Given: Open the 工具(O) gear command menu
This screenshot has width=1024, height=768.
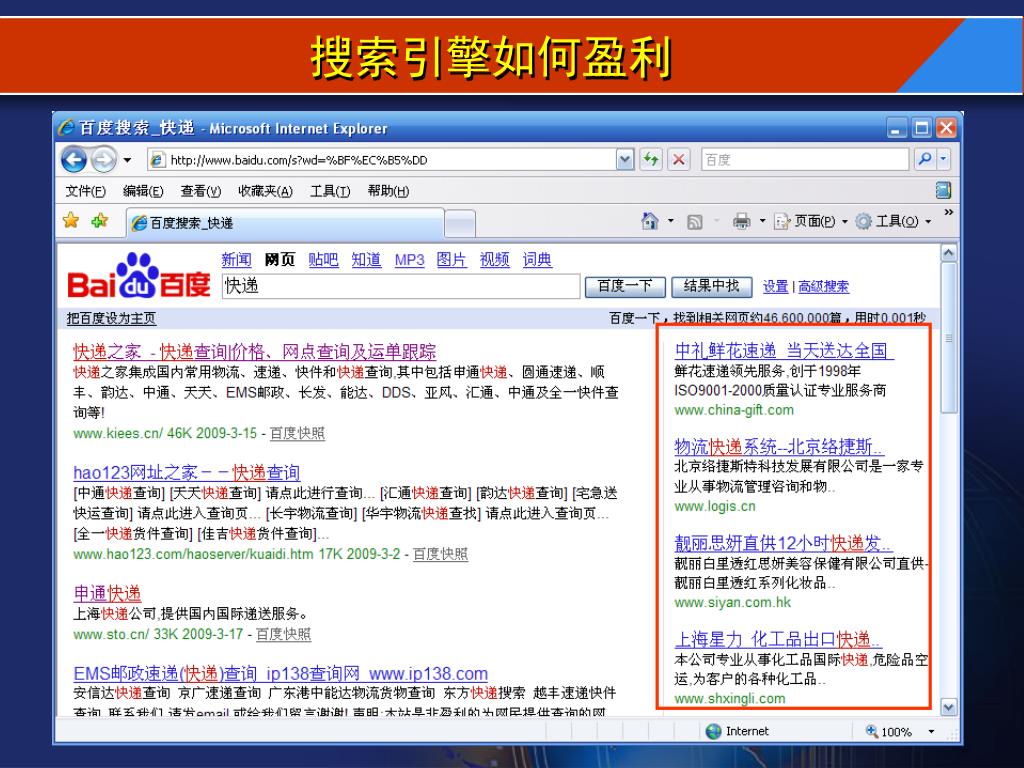Looking at the screenshot, I should pos(893,221).
